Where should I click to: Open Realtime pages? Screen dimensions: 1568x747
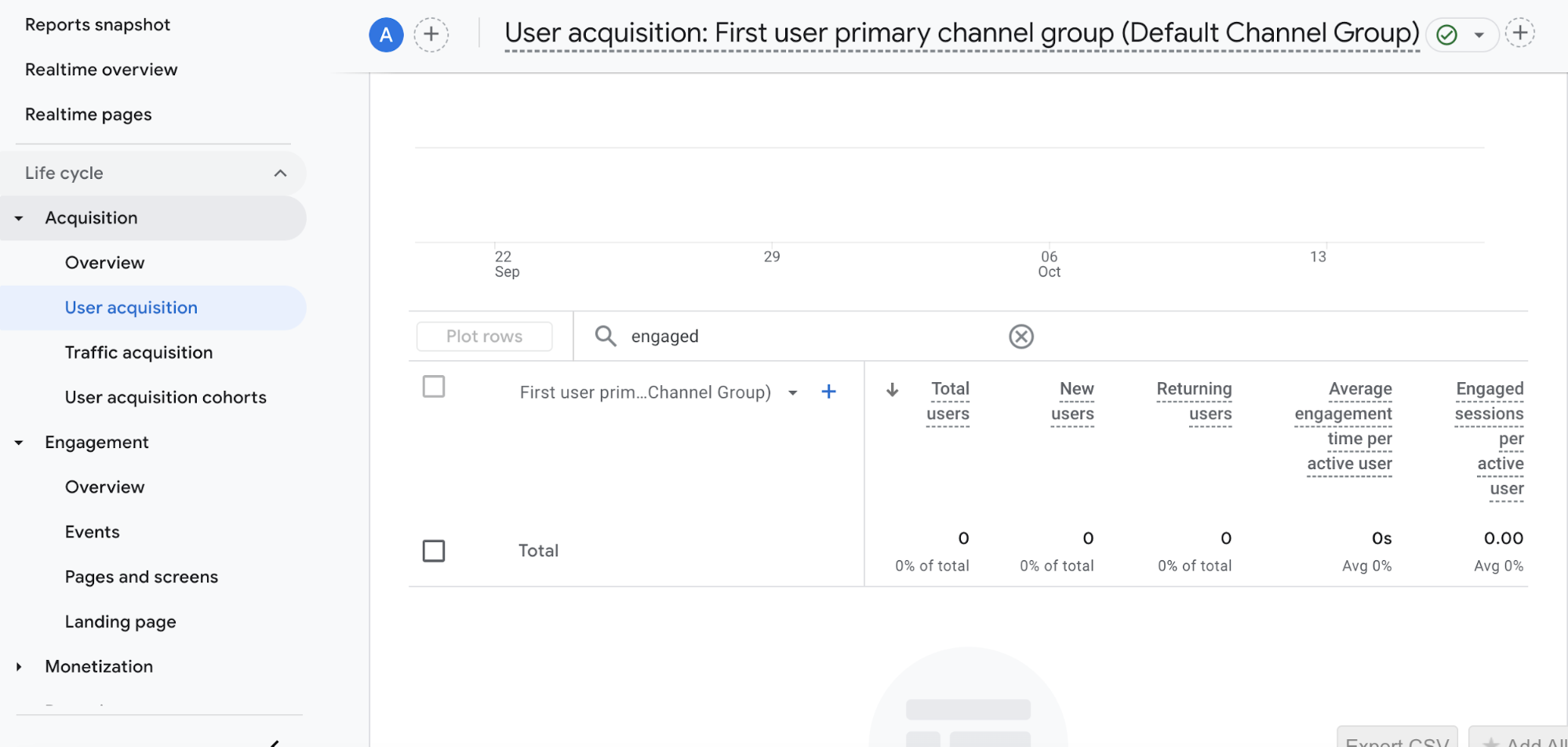point(89,115)
